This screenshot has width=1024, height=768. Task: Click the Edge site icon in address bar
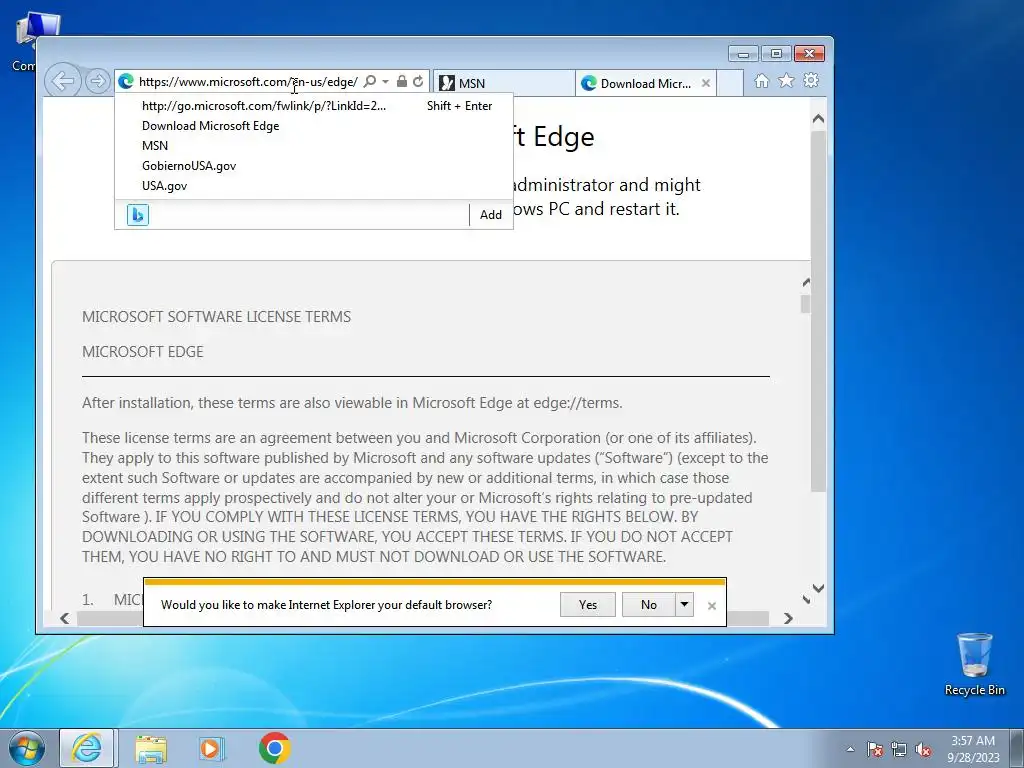click(x=126, y=82)
